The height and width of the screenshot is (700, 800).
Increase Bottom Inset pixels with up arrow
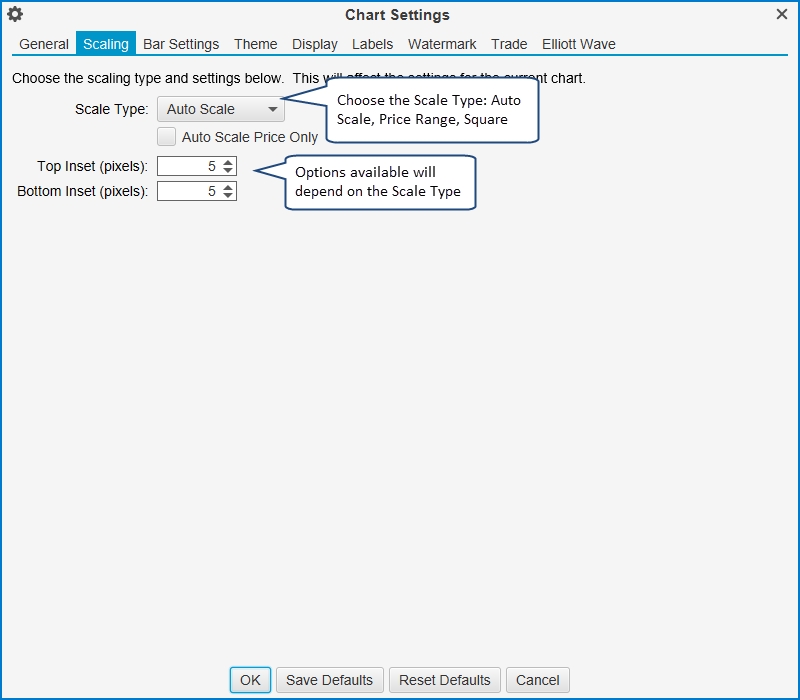228,186
